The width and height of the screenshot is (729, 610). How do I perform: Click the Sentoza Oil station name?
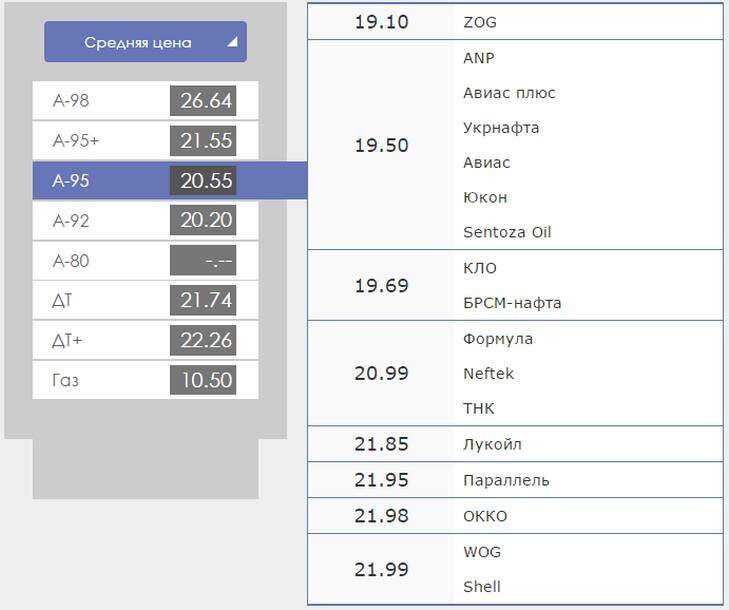click(507, 232)
